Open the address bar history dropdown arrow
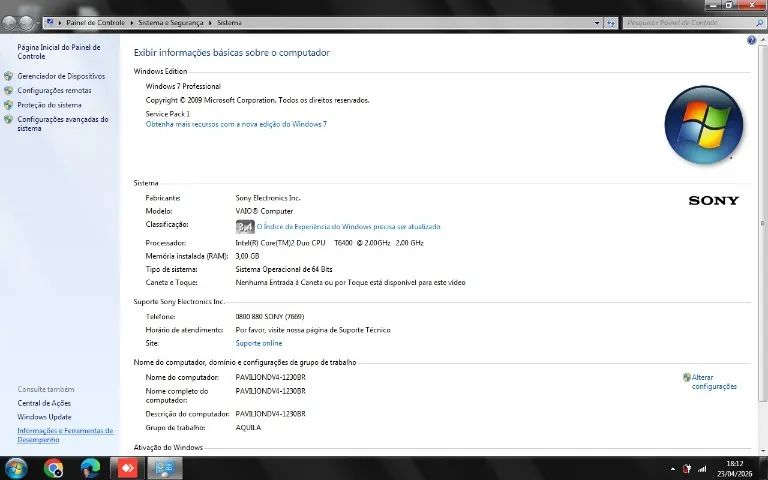 click(597, 23)
